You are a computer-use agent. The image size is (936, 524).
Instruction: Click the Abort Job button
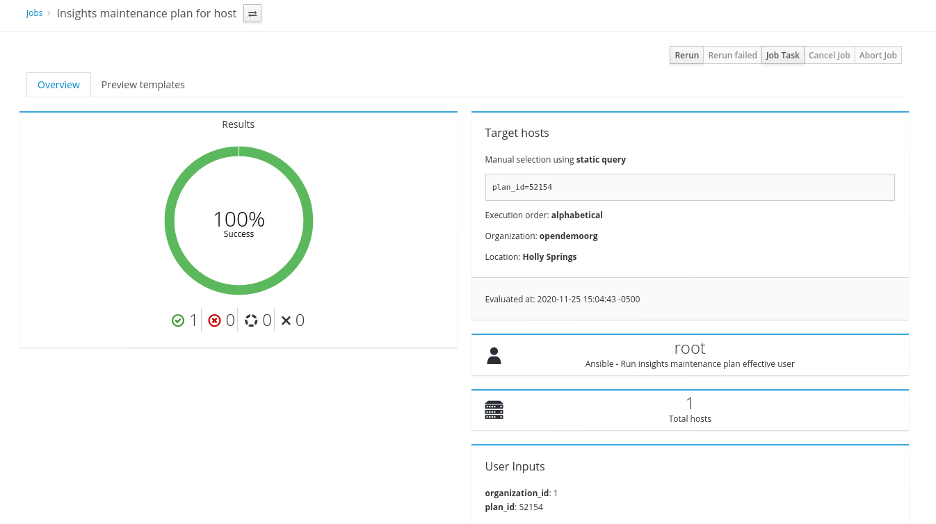click(878, 55)
